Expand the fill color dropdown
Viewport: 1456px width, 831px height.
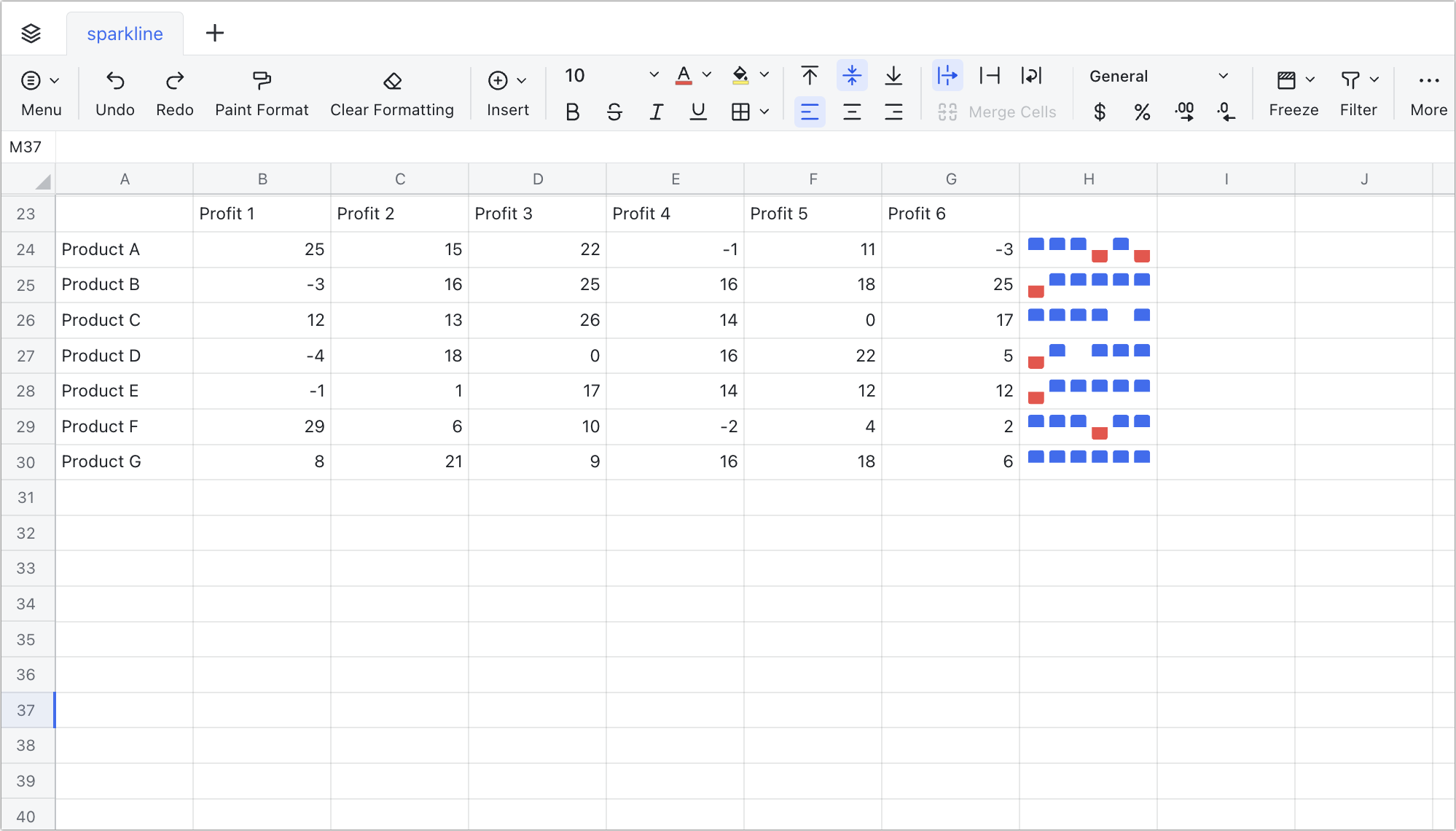(x=764, y=75)
